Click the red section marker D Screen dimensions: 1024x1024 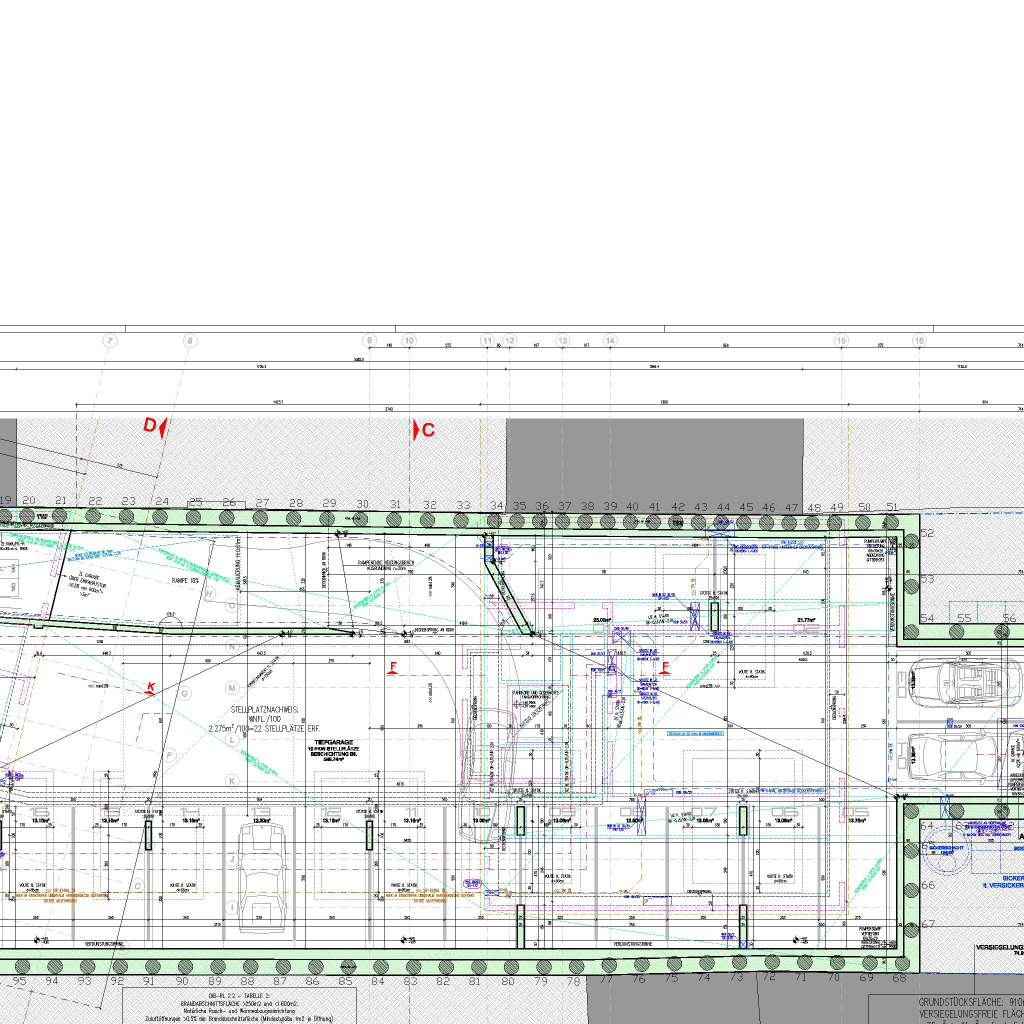151,426
